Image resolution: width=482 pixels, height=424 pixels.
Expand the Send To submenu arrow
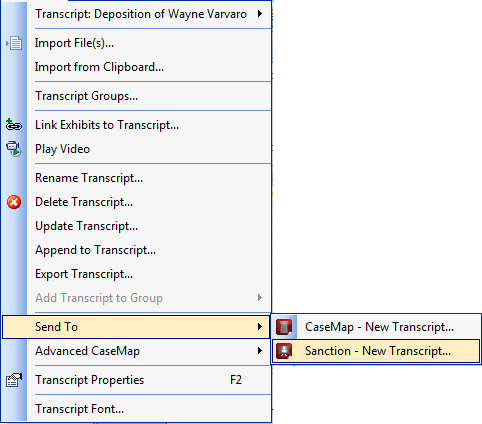[260, 327]
